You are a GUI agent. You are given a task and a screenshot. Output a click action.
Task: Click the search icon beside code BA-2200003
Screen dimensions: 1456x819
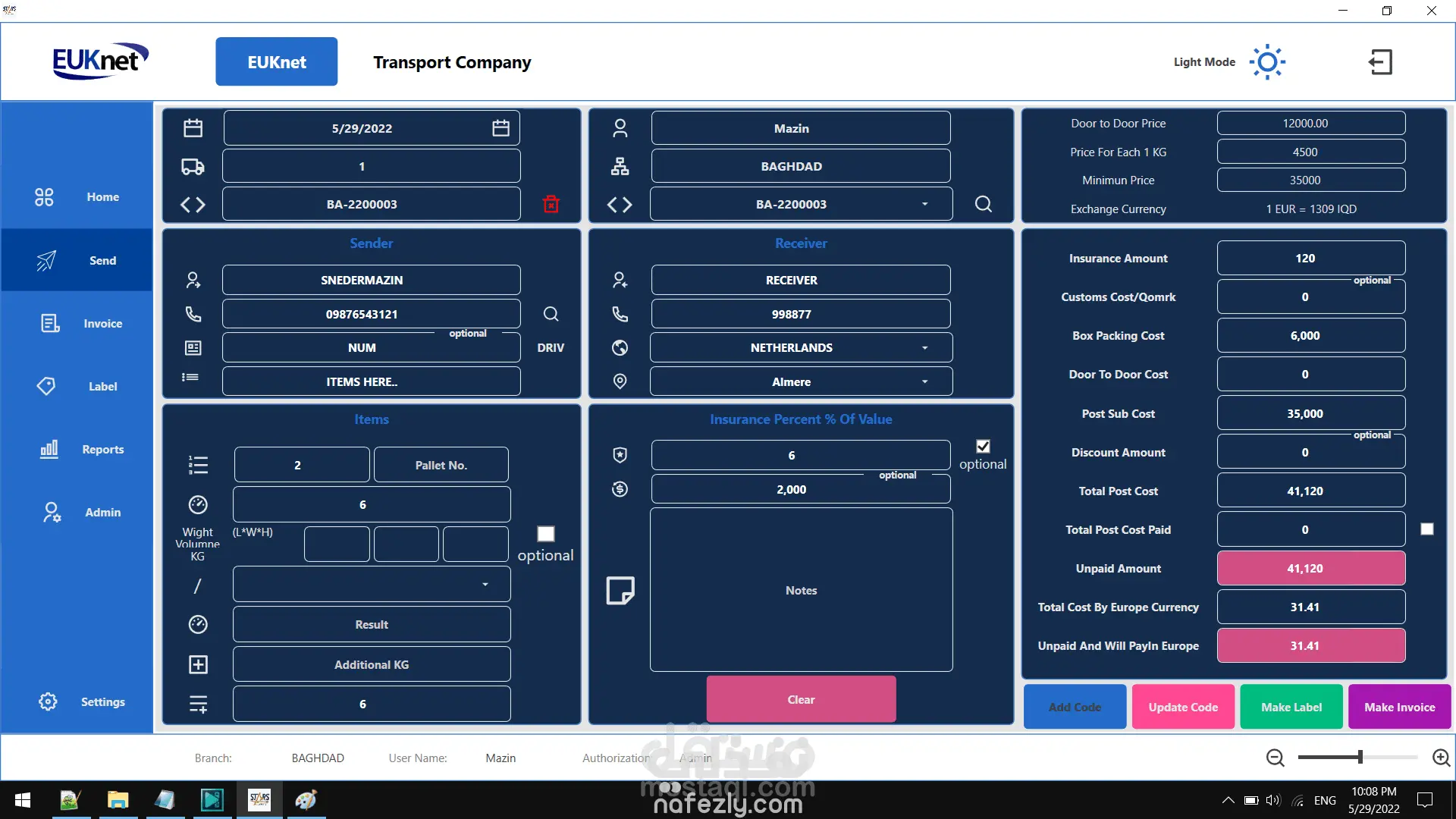[983, 204]
